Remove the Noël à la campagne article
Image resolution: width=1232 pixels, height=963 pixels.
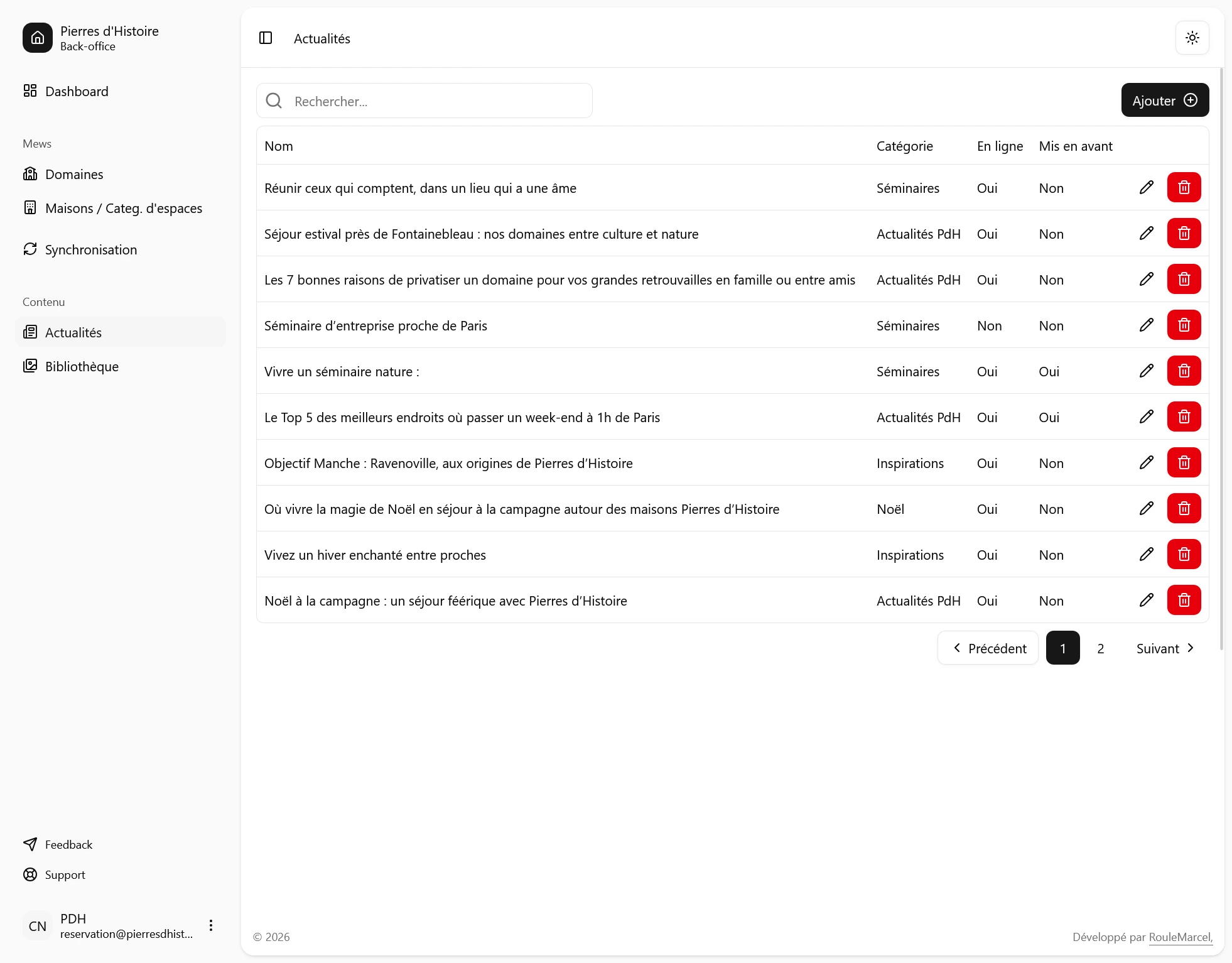(x=1184, y=600)
